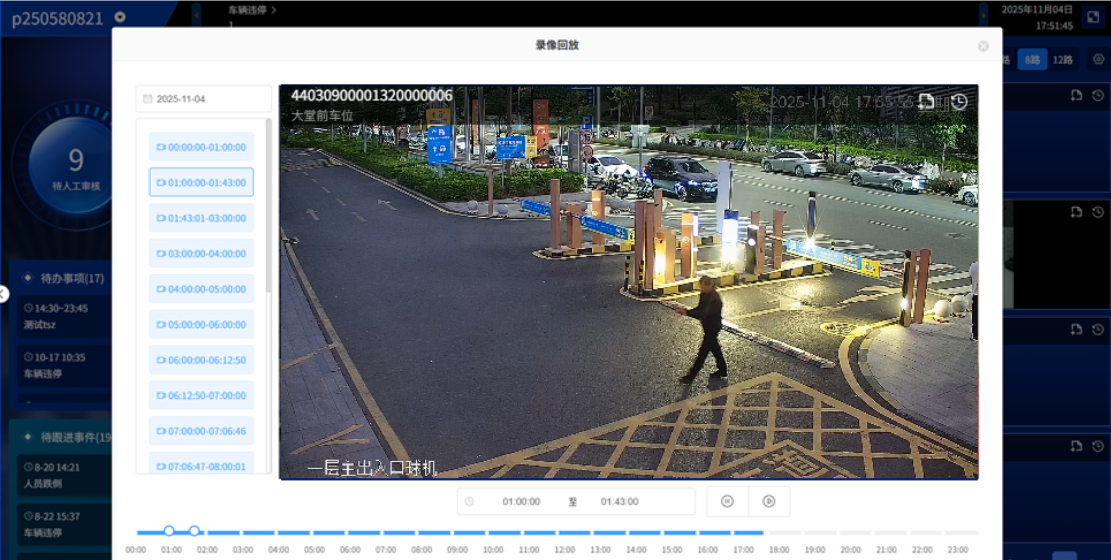The width and height of the screenshot is (1111, 560).
Task: Open event 8-20 14:21 人员跌倒
Action: [64, 476]
